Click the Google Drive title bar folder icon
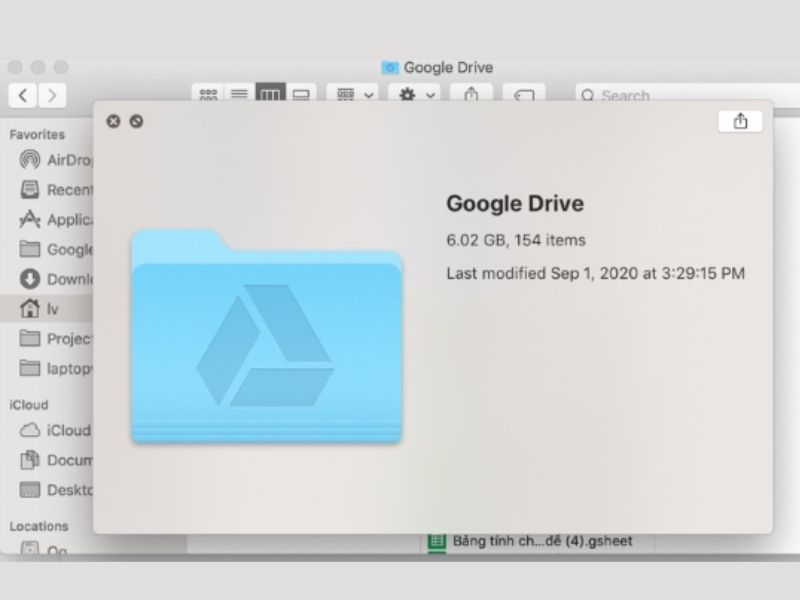Screen dimensions: 800x600 390,67
